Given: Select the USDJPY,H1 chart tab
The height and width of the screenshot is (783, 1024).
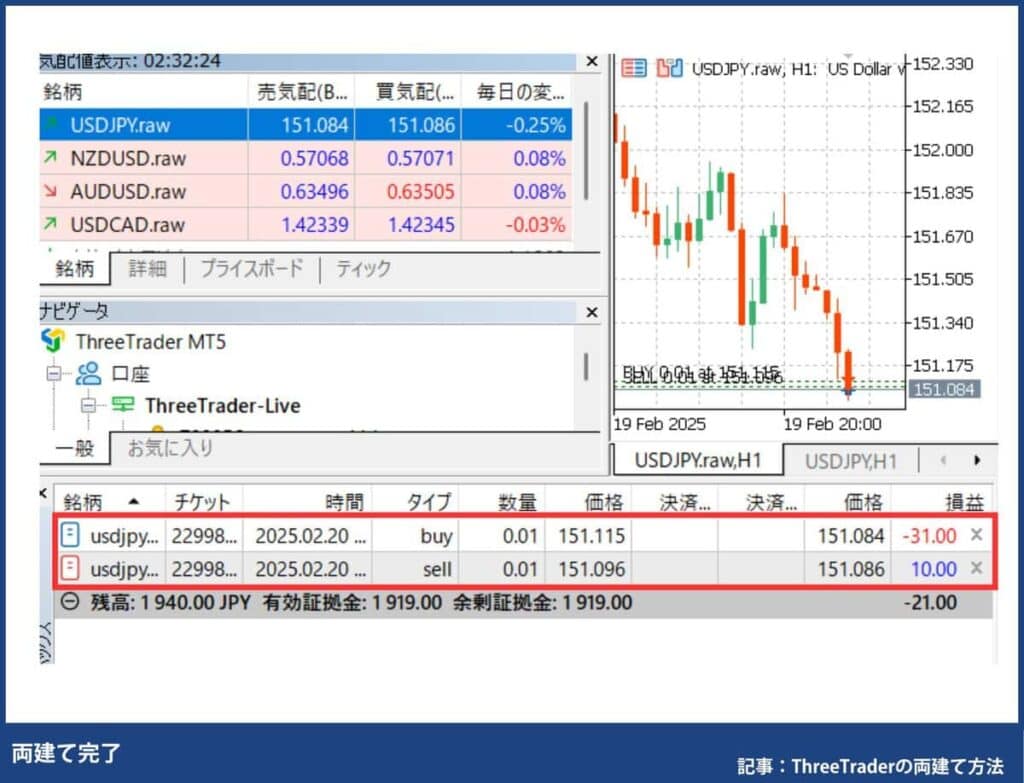Looking at the screenshot, I should tap(851, 462).
